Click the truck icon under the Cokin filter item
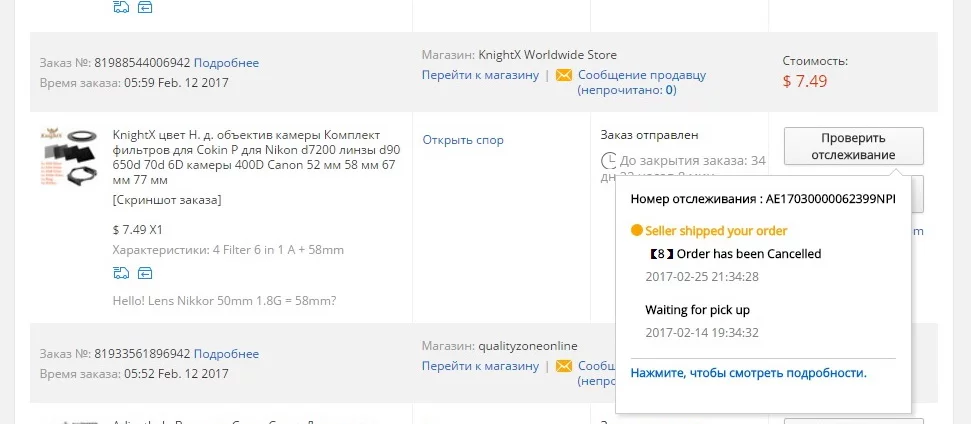Image resolution: width=971 pixels, height=424 pixels. pos(122,273)
